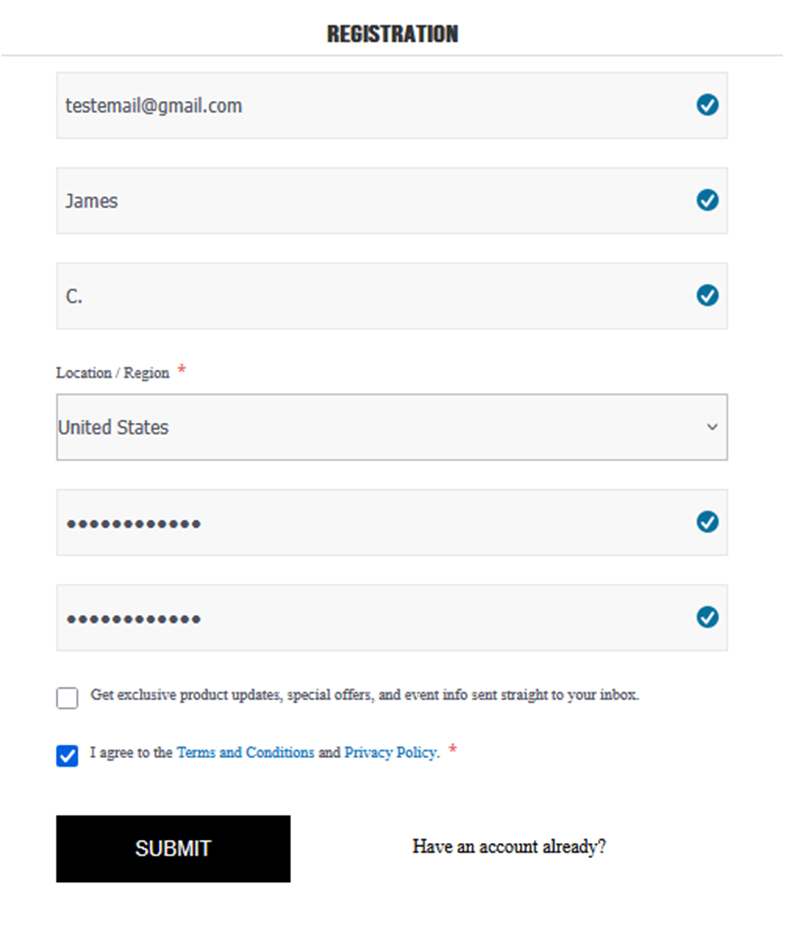Click the Have an account already link
The image size is (789, 945).
point(509,847)
